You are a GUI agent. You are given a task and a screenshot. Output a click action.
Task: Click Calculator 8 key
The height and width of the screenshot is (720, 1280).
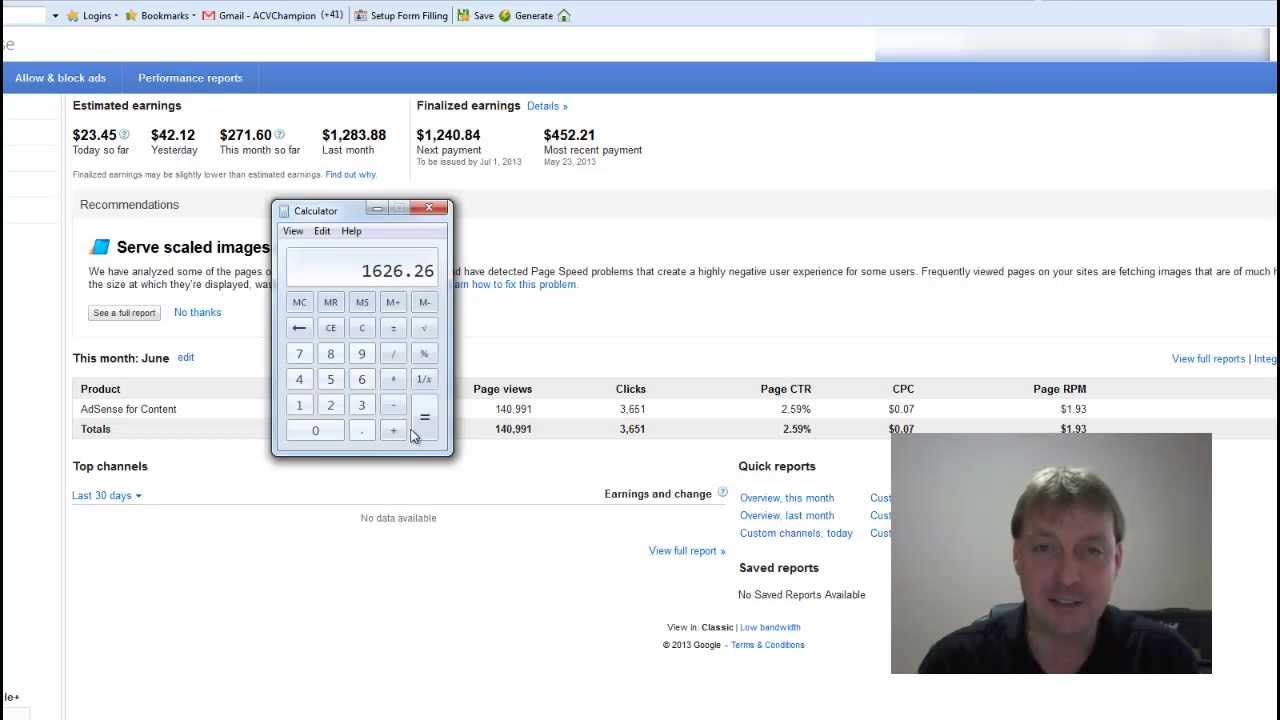pos(331,354)
